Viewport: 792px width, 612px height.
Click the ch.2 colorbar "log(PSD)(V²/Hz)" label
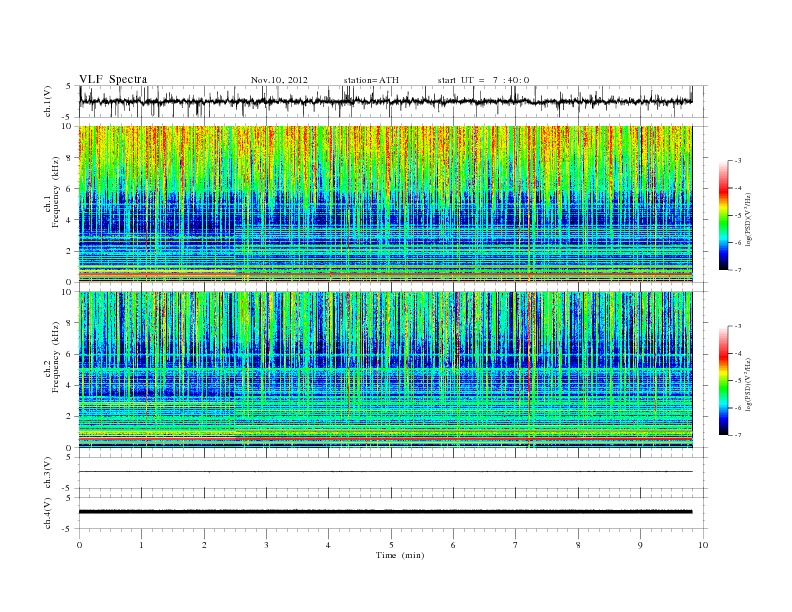(749, 384)
